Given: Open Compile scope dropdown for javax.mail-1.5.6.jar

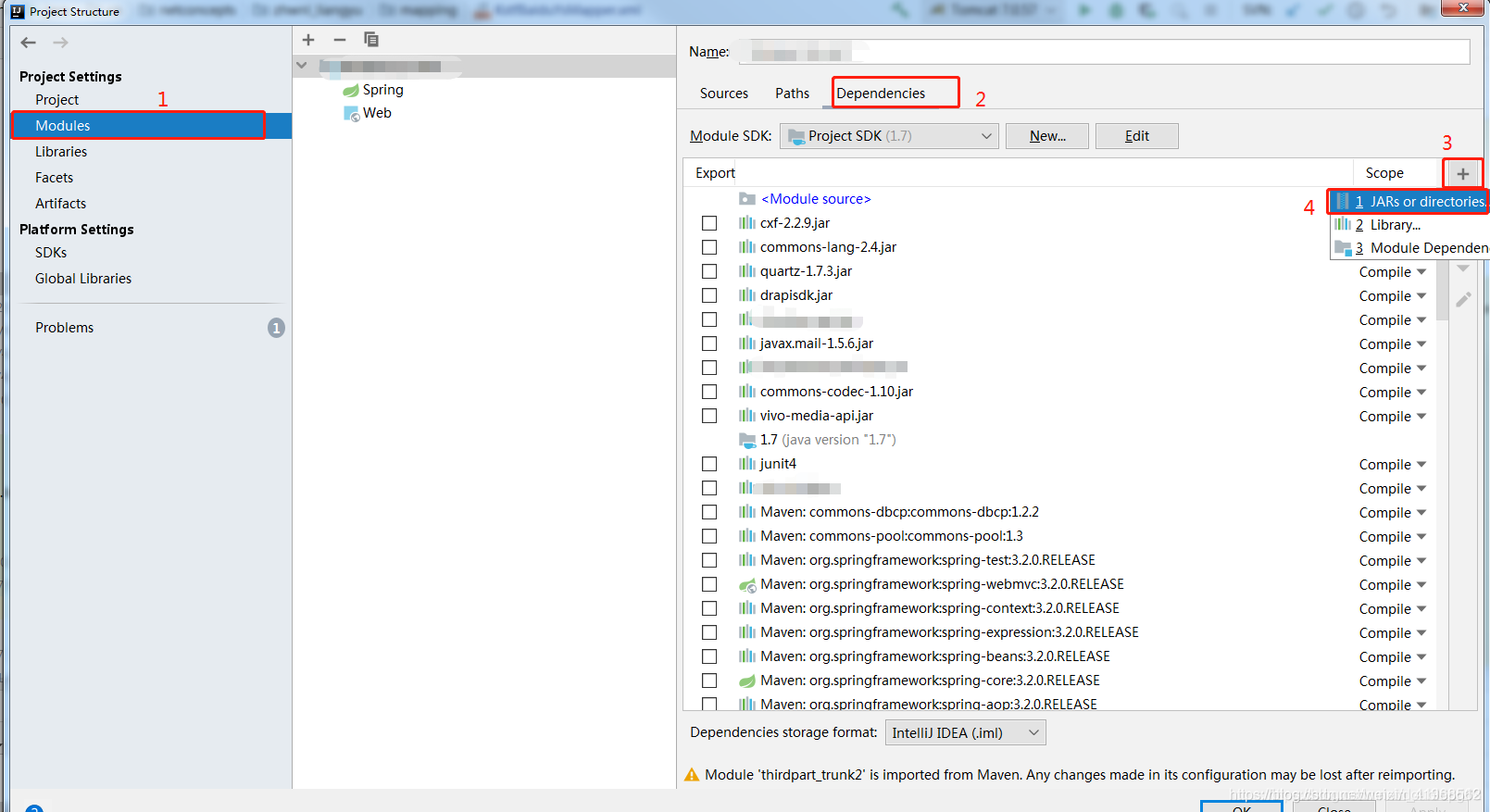Looking at the screenshot, I should coord(1393,344).
